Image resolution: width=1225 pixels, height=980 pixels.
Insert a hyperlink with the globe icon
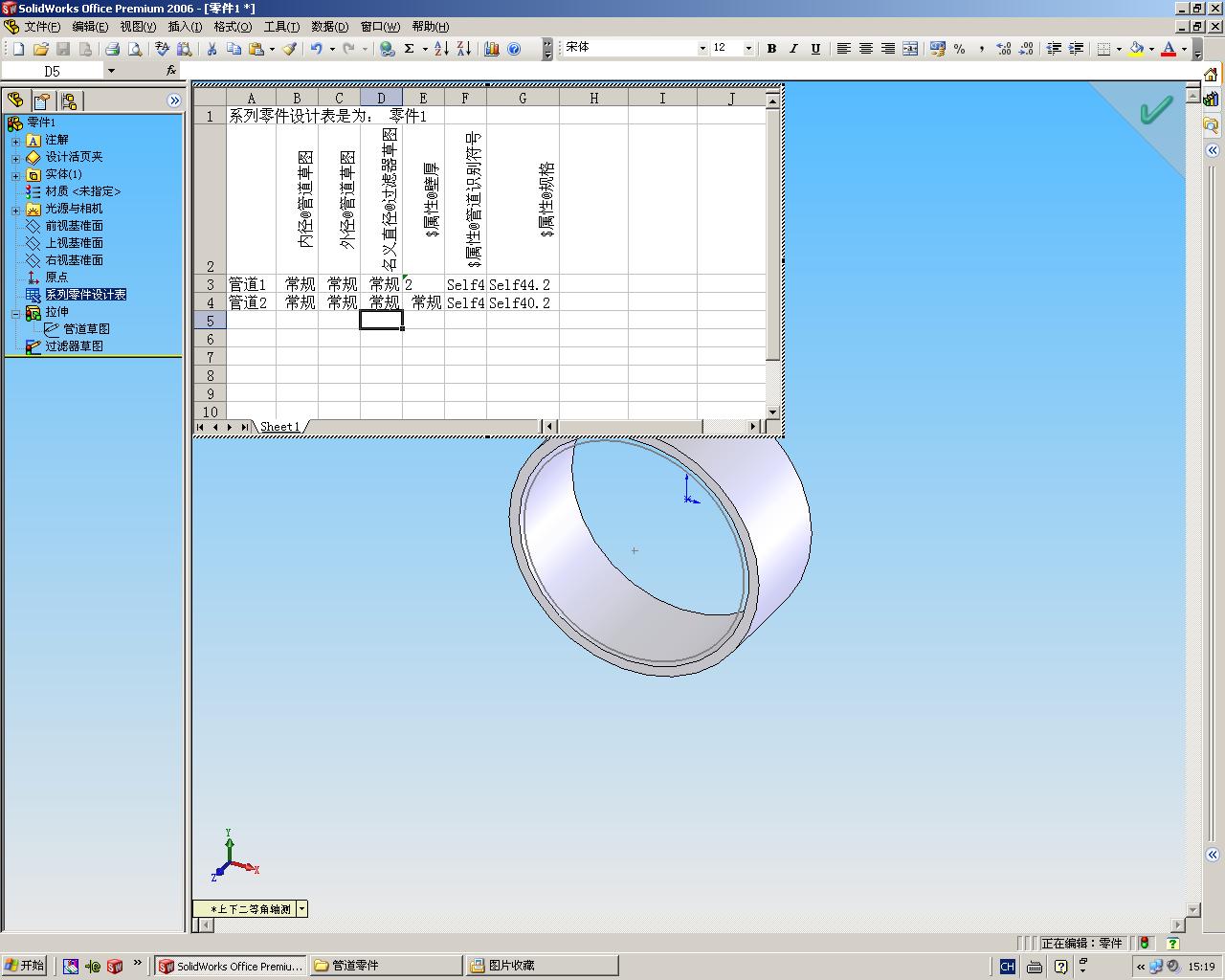(387, 49)
